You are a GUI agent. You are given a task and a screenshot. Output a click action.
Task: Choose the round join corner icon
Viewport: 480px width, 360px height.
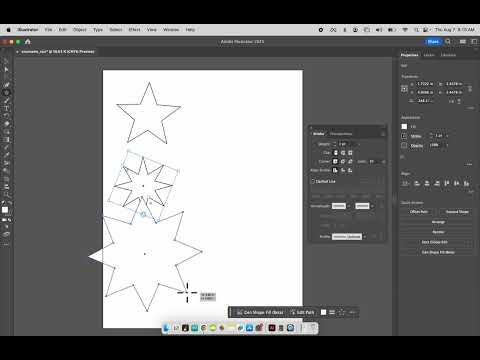click(343, 161)
